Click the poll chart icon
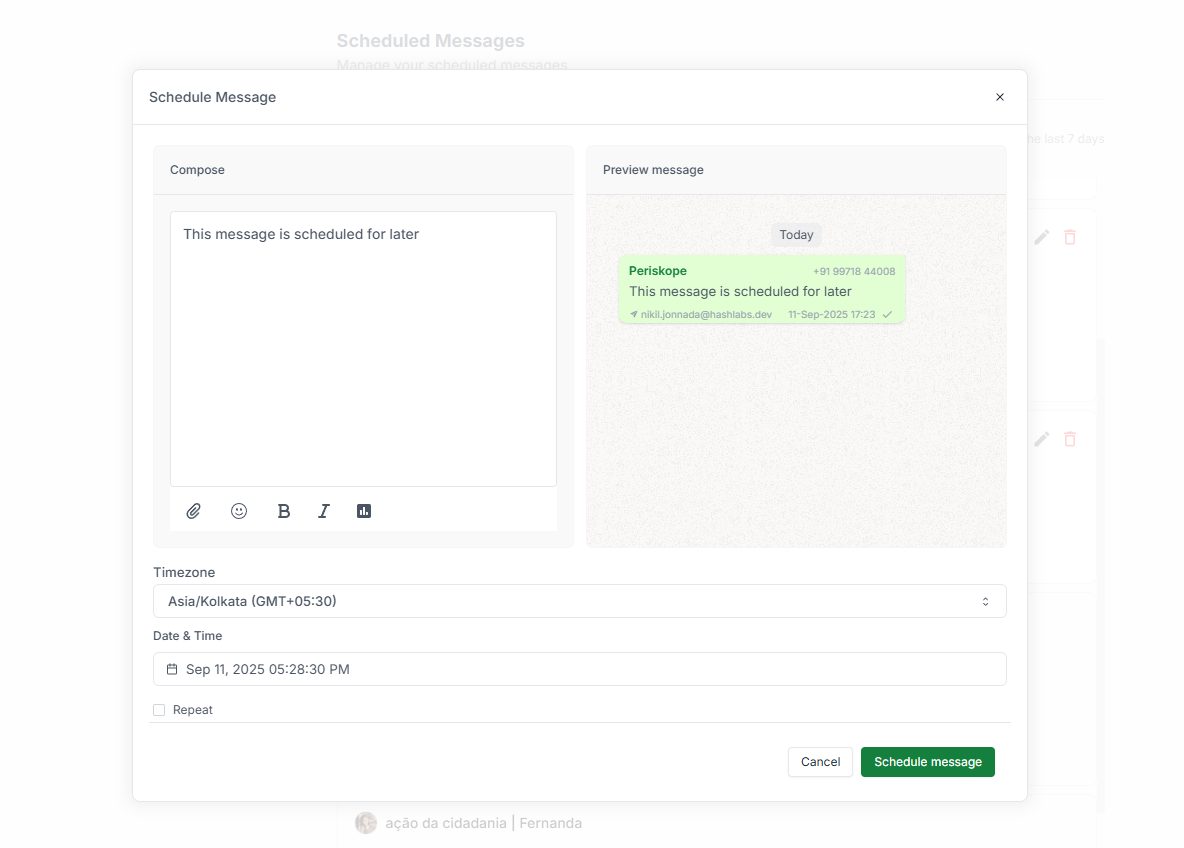Viewport: 1184px width, 848px height. [x=364, y=511]
